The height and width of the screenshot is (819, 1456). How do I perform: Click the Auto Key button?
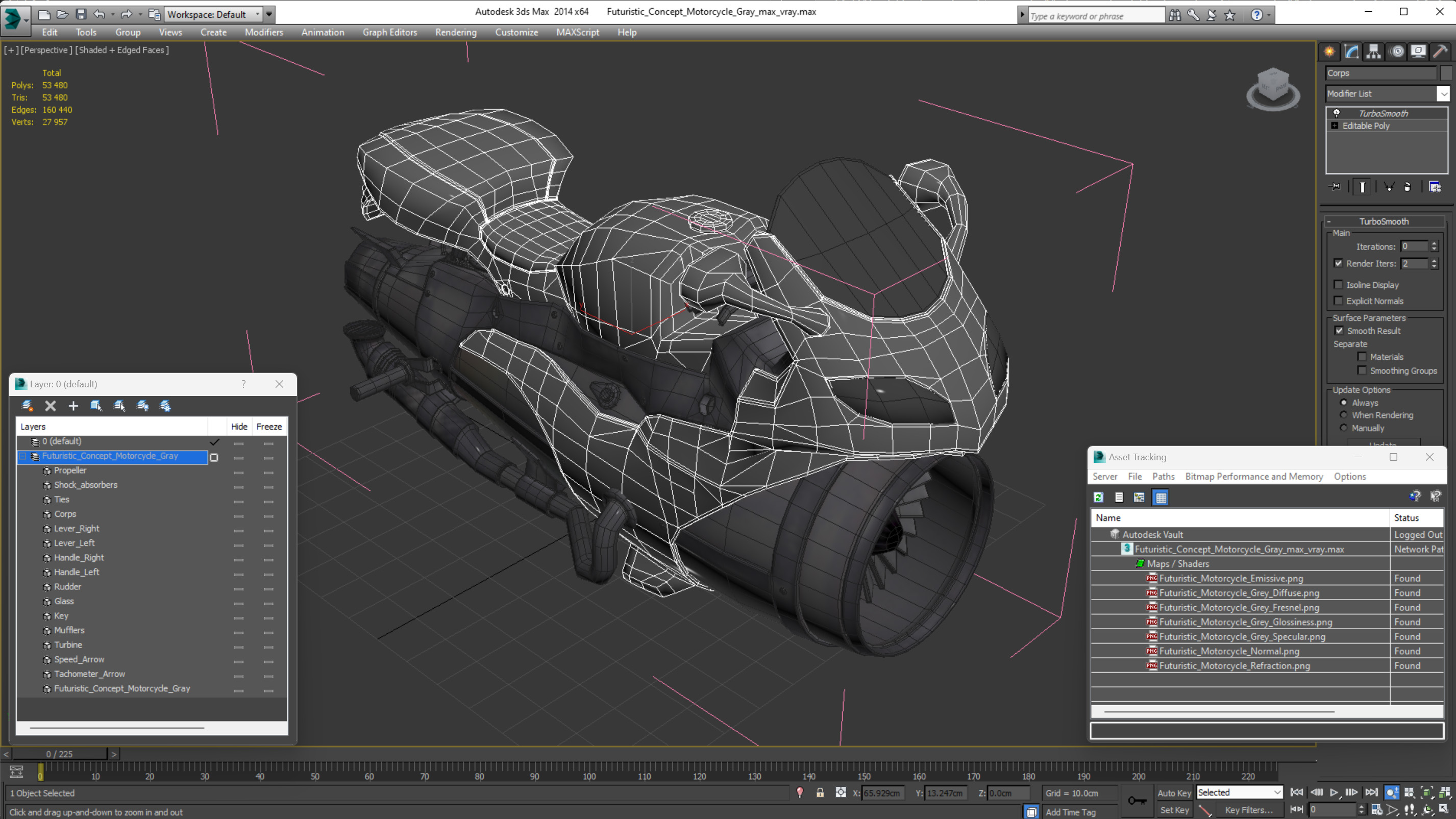point(1174,793)
